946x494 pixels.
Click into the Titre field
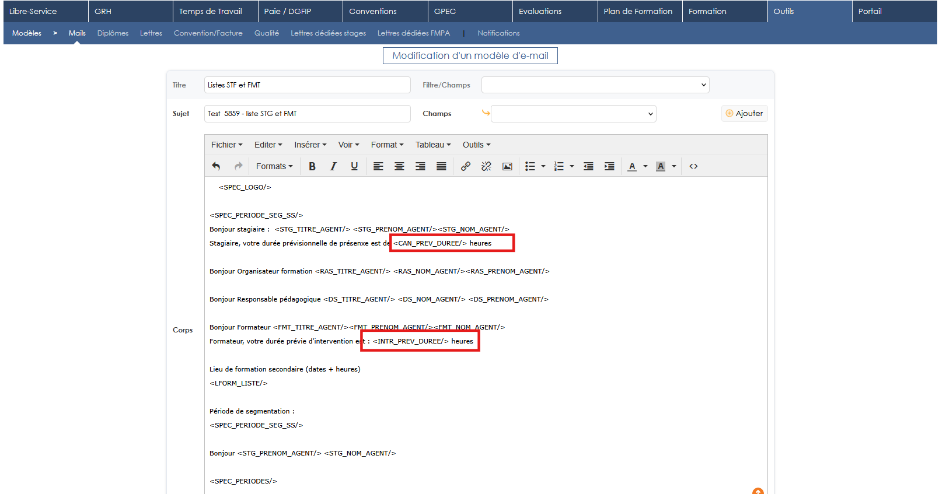(x=307, y=85)
